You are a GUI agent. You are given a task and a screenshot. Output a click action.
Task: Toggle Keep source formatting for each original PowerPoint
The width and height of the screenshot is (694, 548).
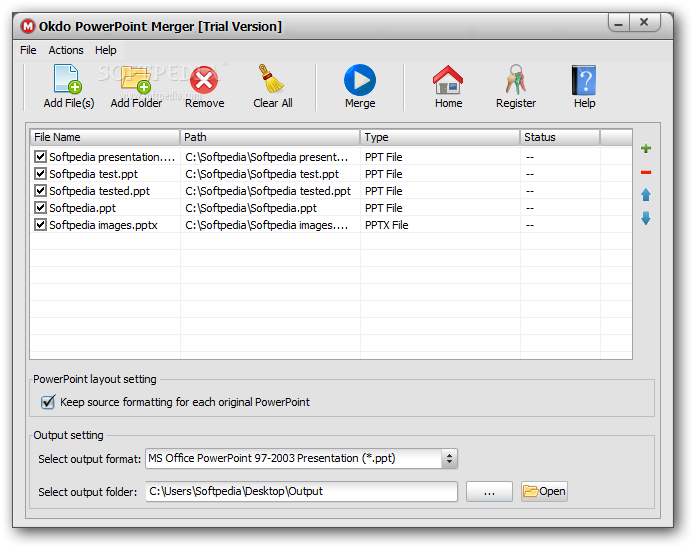tap(48, 402)
